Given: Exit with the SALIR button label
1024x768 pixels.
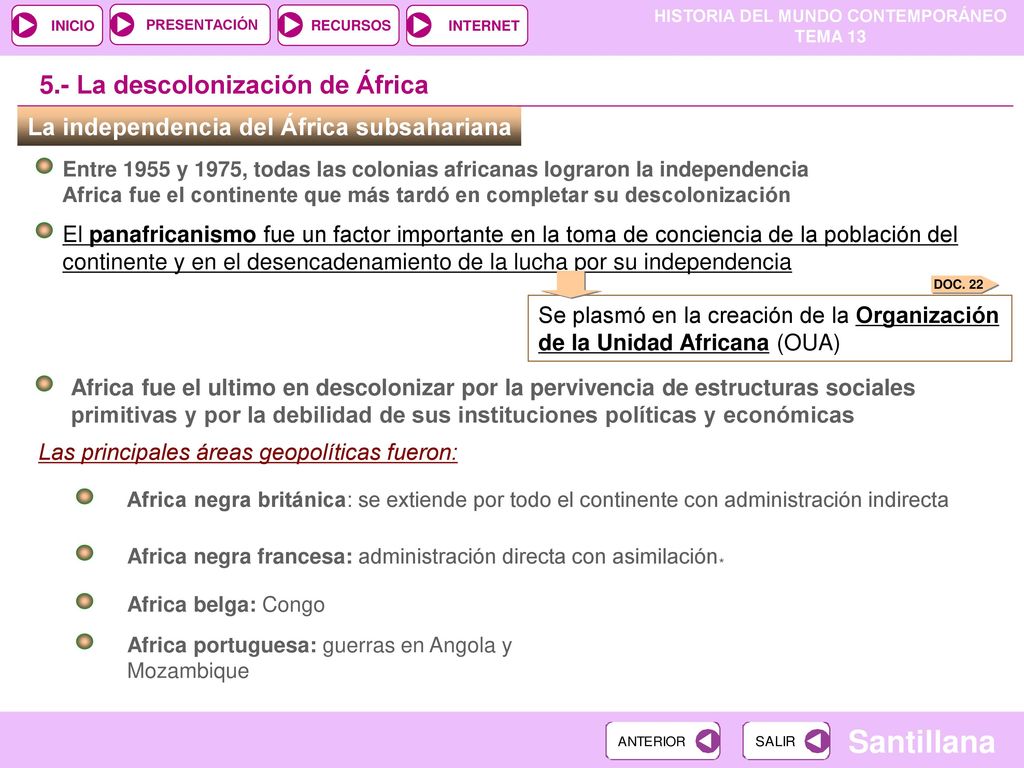Looking at the screenshot, I should [775, 742].
